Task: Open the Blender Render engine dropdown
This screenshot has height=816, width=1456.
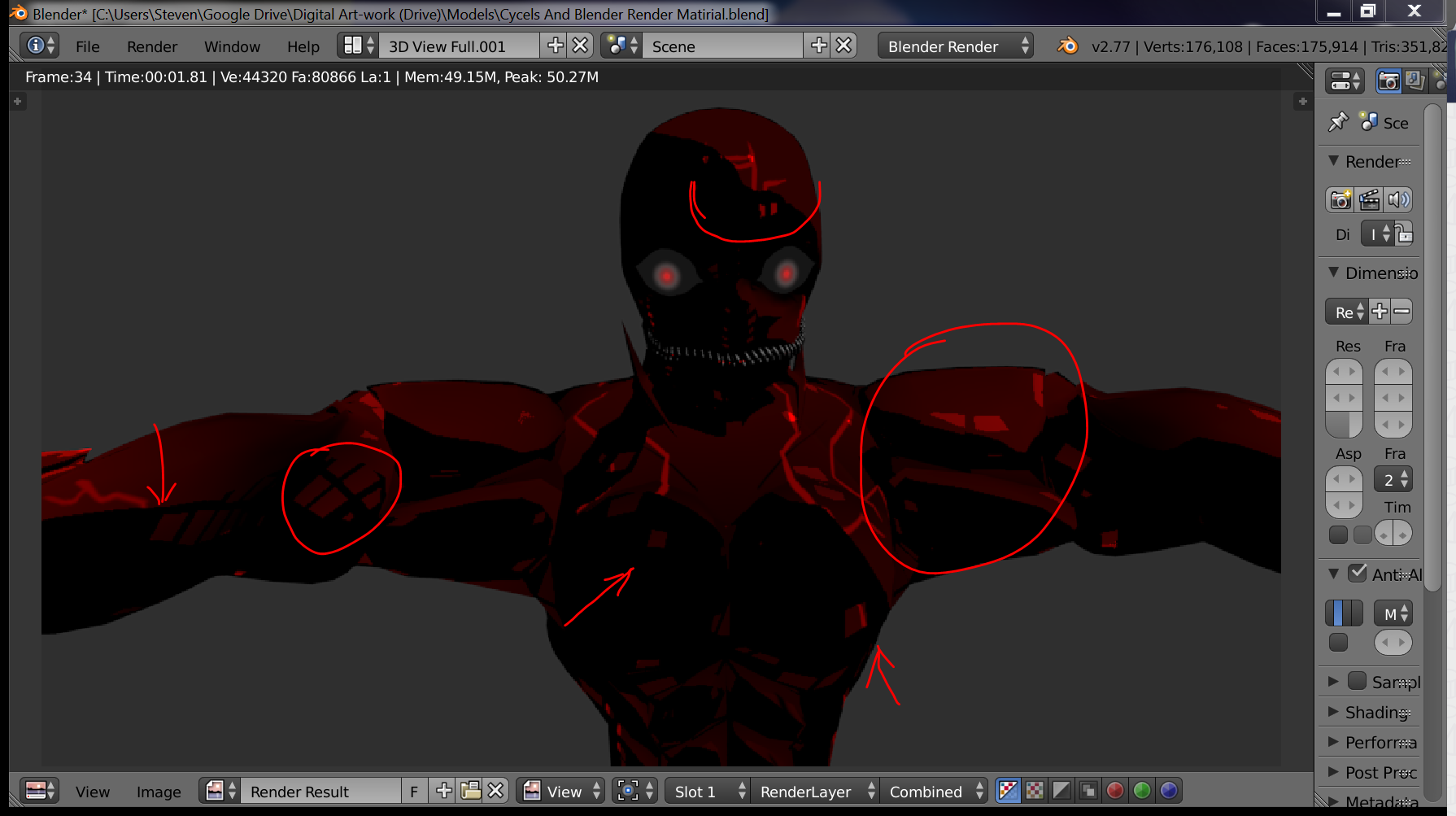Action: pyautogui.click(x=956, y=46)
